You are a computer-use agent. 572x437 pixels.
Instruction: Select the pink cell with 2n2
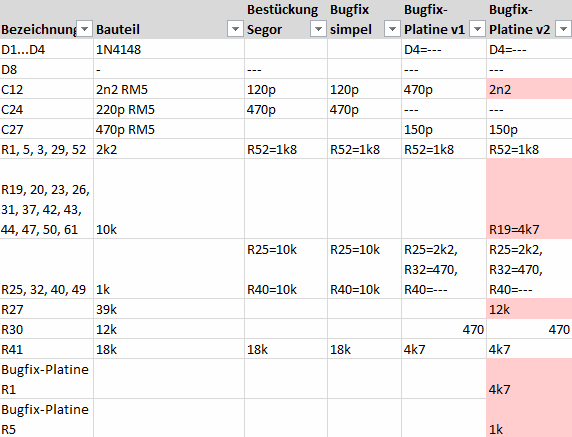point(529,89)
